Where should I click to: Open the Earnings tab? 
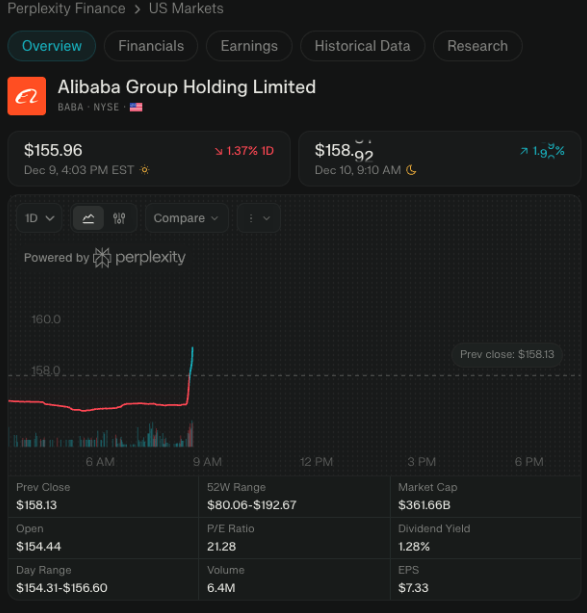(249, 46)
